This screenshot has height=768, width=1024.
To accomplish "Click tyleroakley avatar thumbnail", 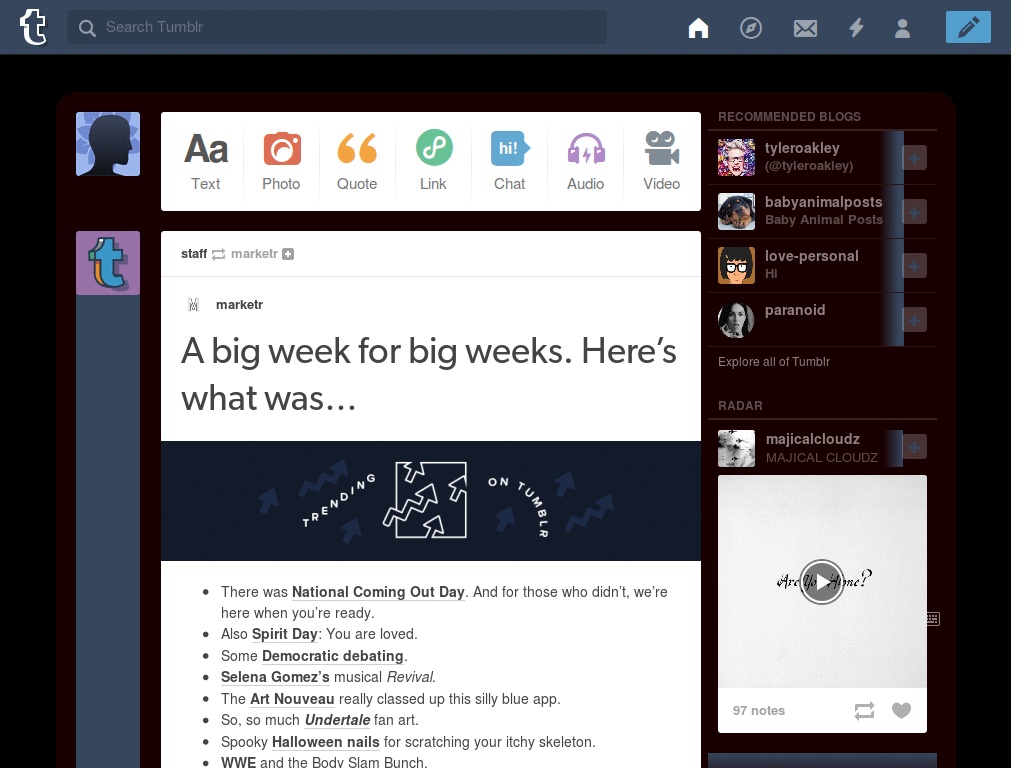I will pyautogui.click(x=736, y=157).
